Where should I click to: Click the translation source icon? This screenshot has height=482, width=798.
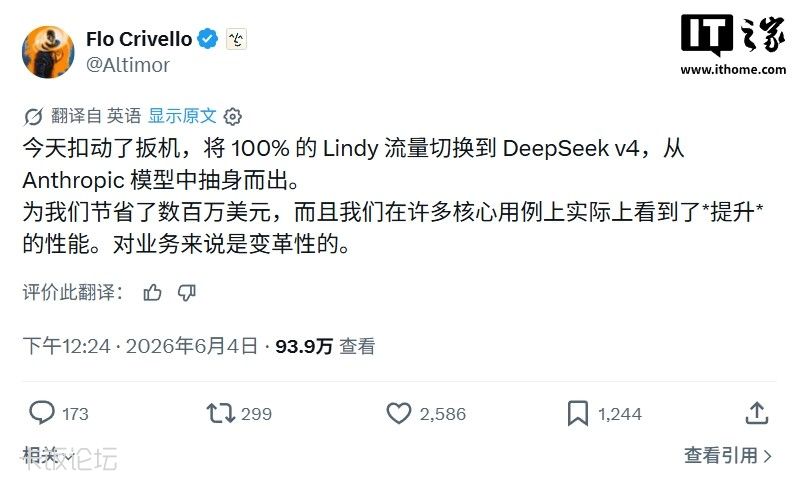coord(34,117)
